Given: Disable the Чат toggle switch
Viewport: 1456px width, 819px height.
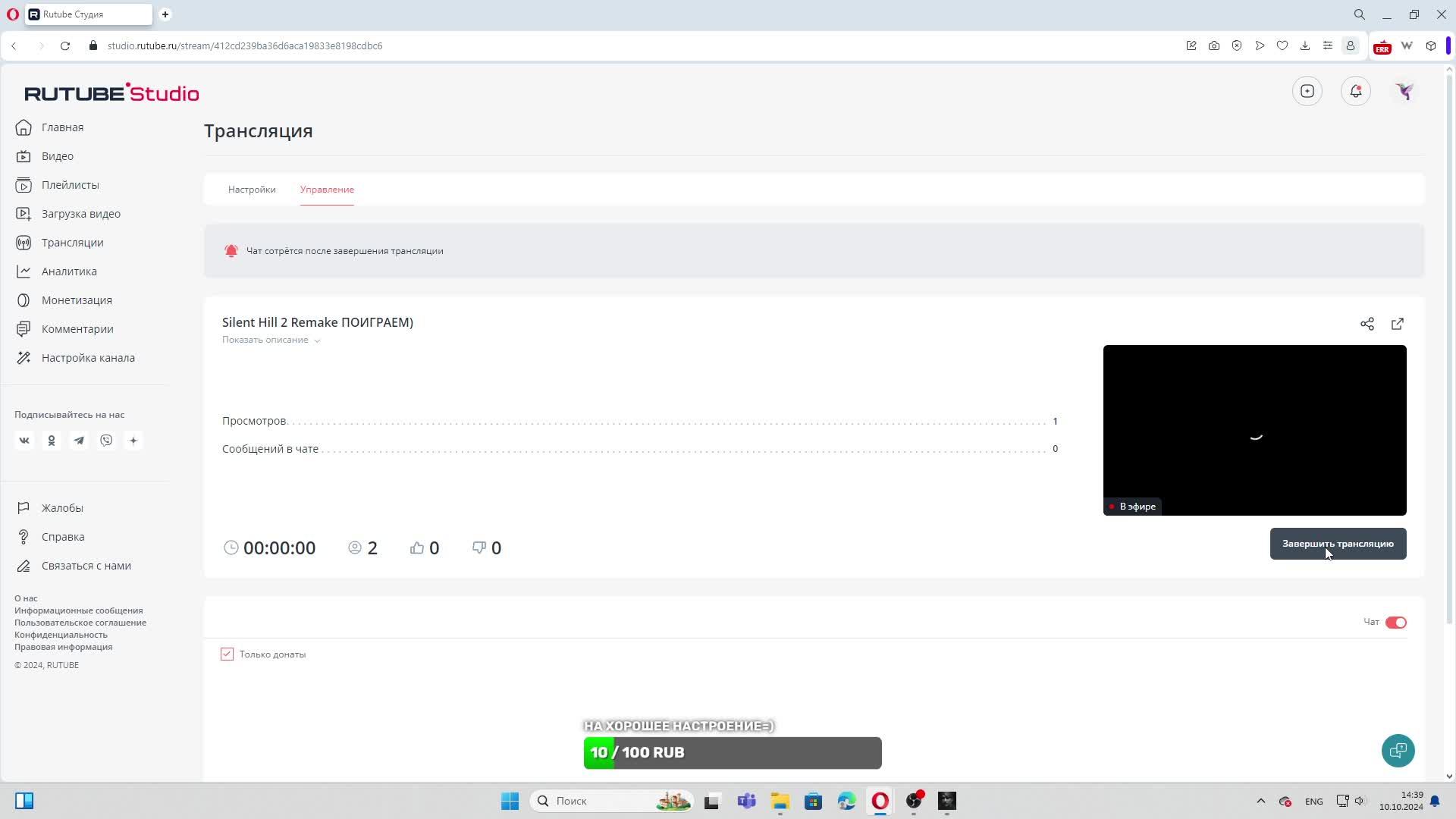Looking at the screenshot, I should pyautogui.click(x=1395, y=623).
